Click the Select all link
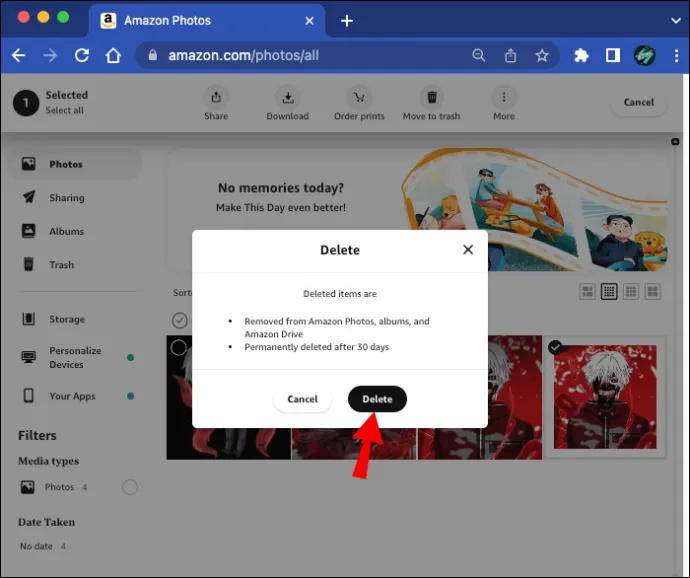The image size is (690, 578). click(64, 110)
